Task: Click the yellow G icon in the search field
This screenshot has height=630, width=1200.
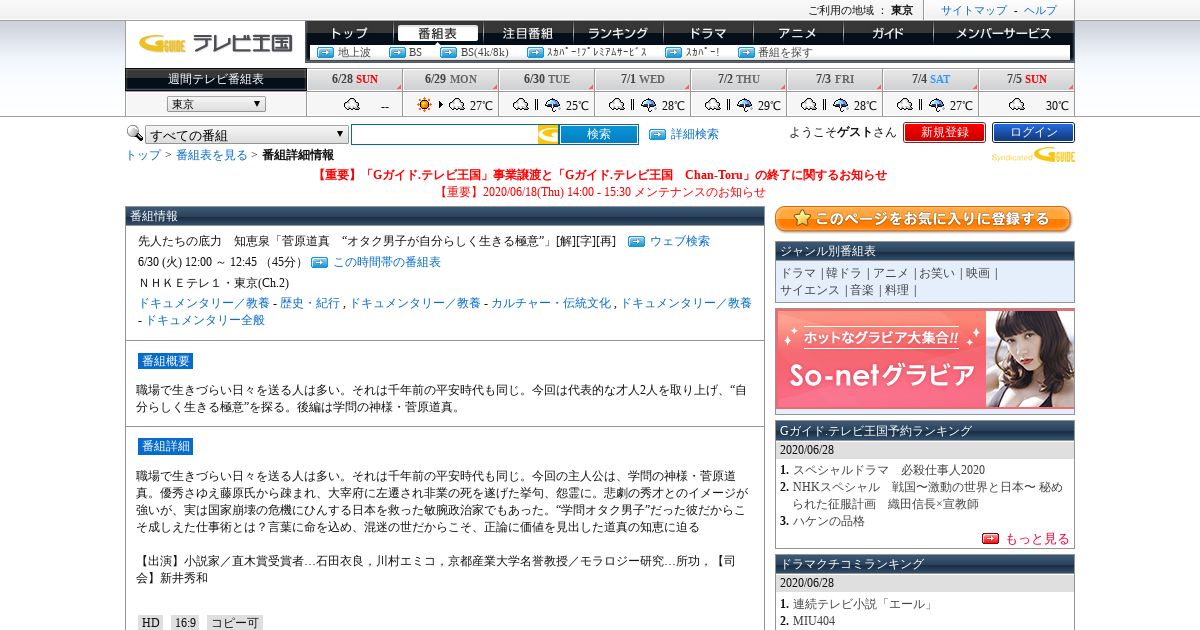Action: (x=548, y=134)
